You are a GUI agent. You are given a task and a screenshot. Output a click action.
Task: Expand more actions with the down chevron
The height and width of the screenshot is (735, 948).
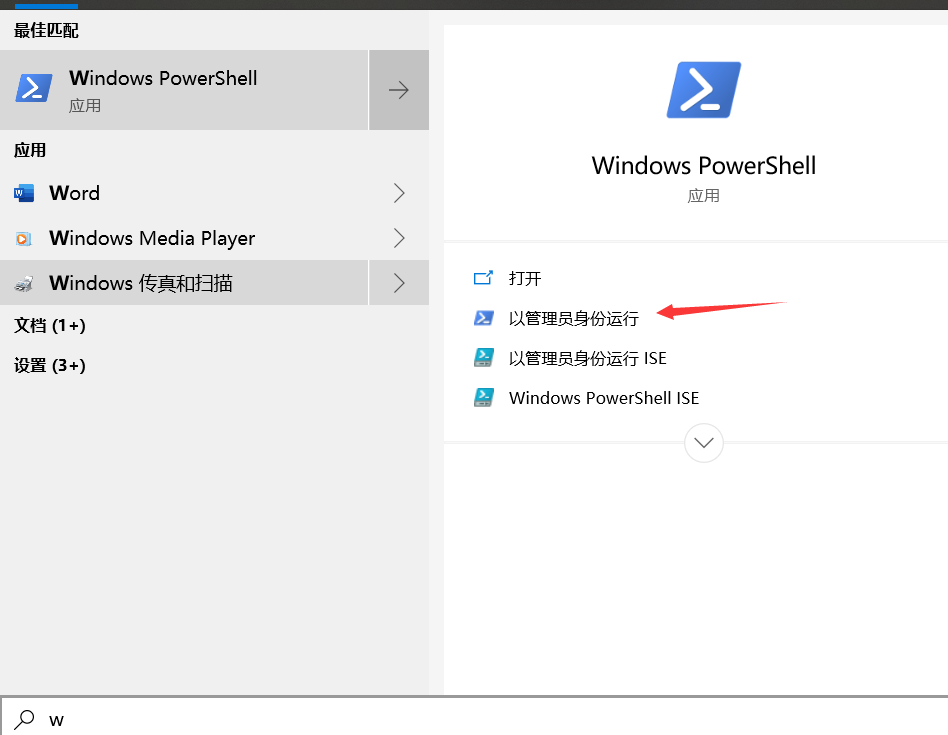pyautogui.click(x=704, y=443)
